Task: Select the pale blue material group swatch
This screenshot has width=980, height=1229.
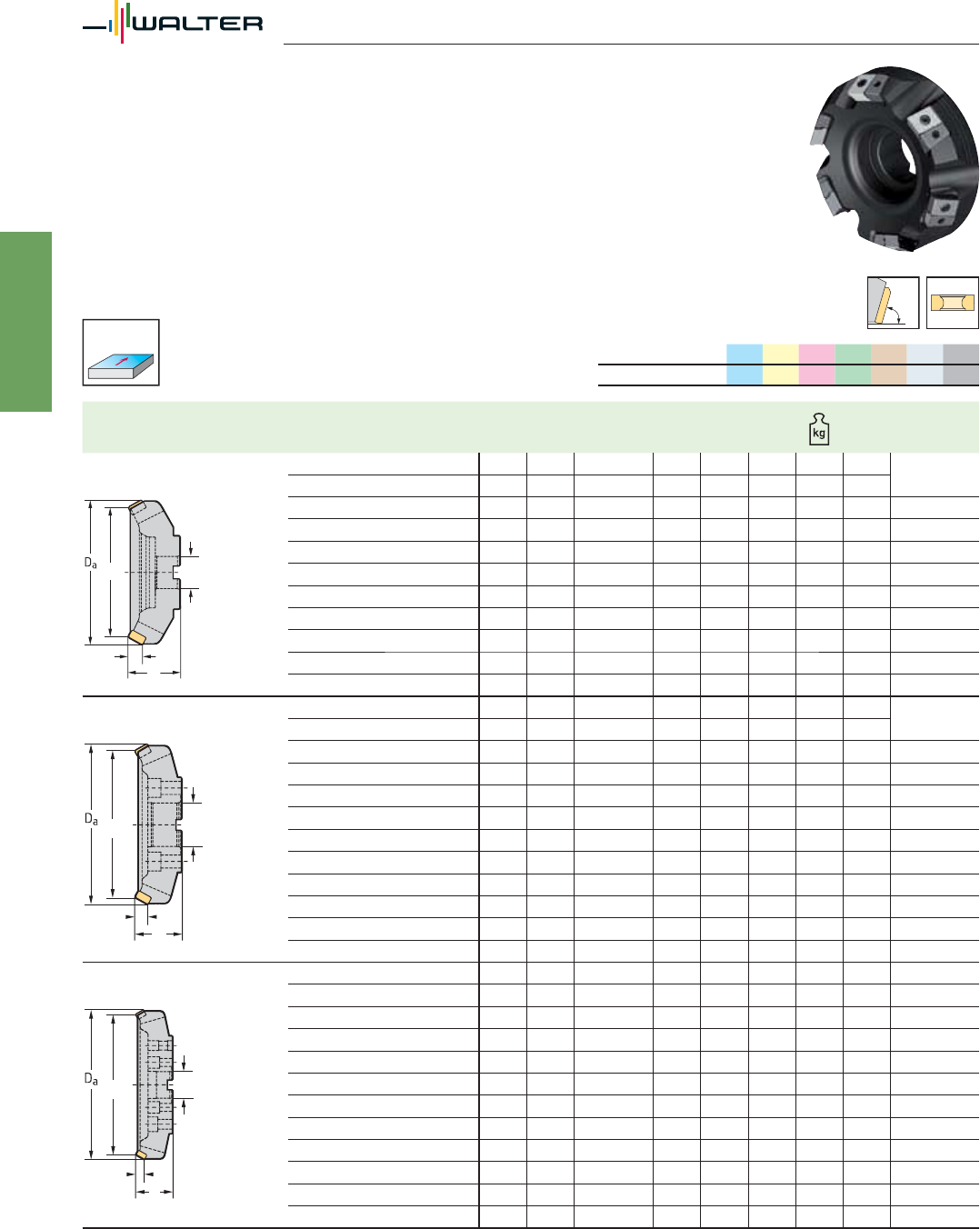Action: click(x=925, y=365)
